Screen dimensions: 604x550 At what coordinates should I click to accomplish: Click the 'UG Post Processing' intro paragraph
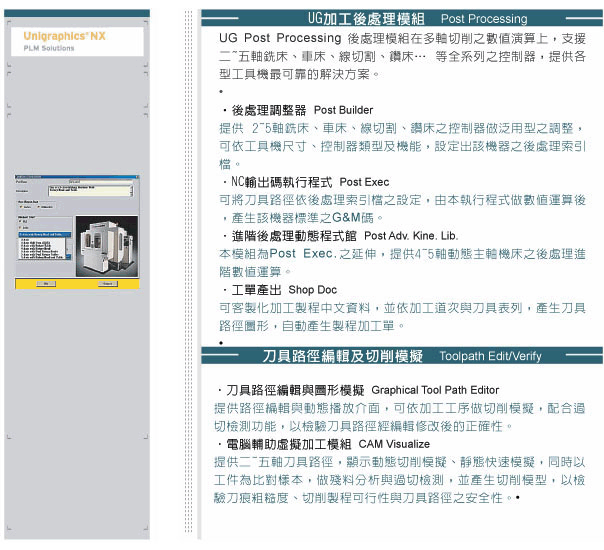[x=402, y=56]
